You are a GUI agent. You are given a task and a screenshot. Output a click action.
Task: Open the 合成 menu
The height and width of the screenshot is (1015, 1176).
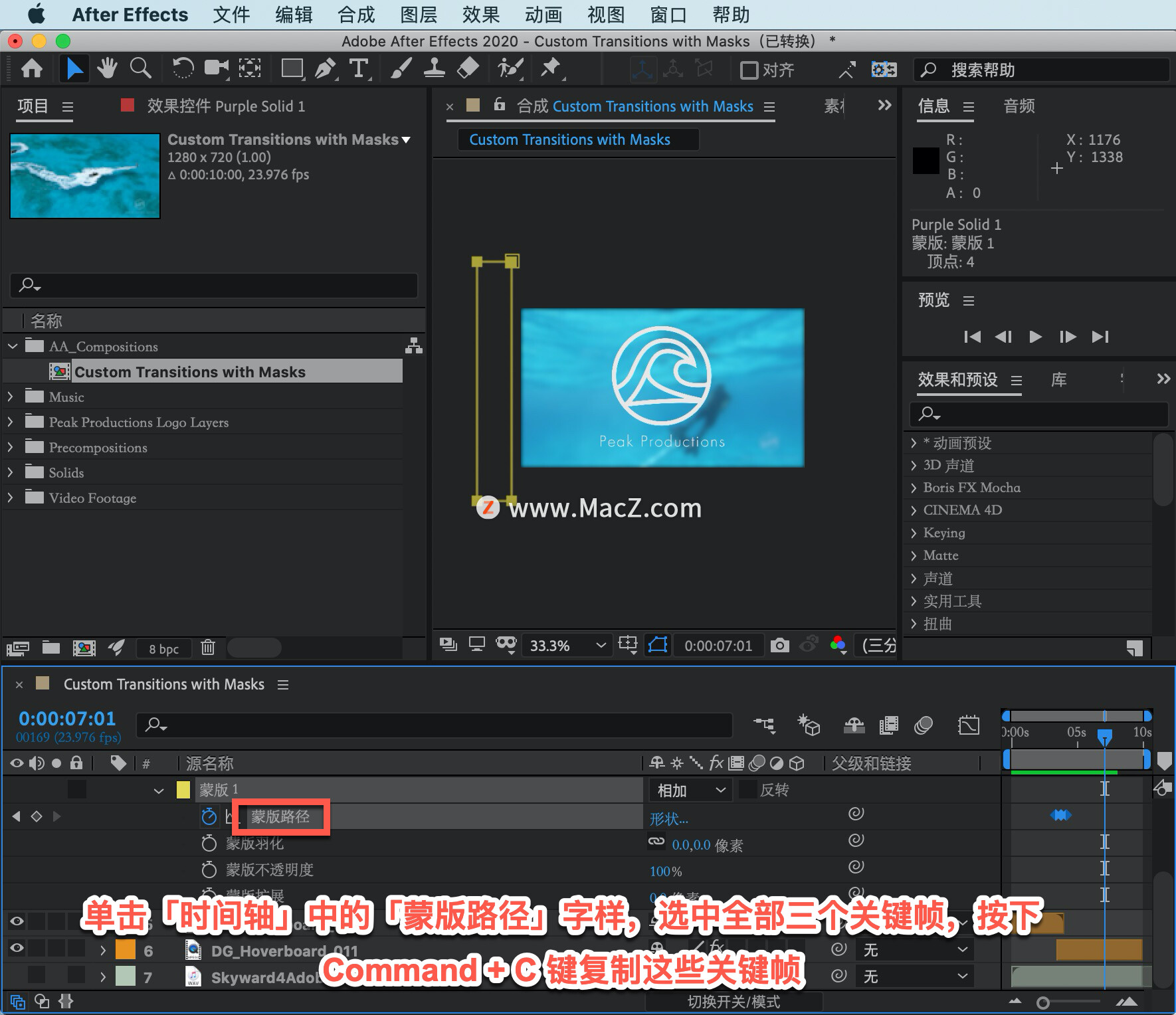click(x=356, y=15)
